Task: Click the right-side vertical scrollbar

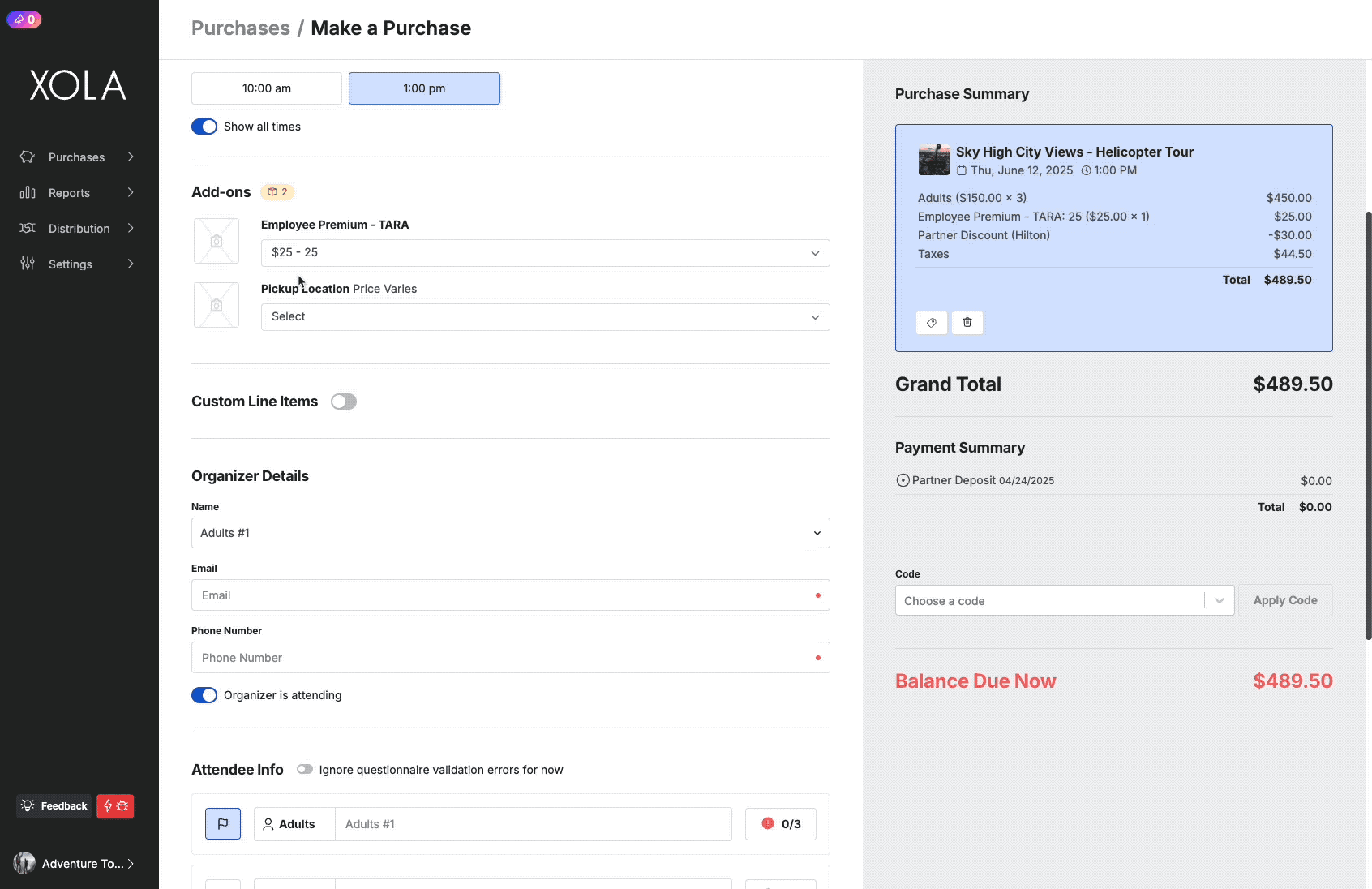Action: [1368, 426]
